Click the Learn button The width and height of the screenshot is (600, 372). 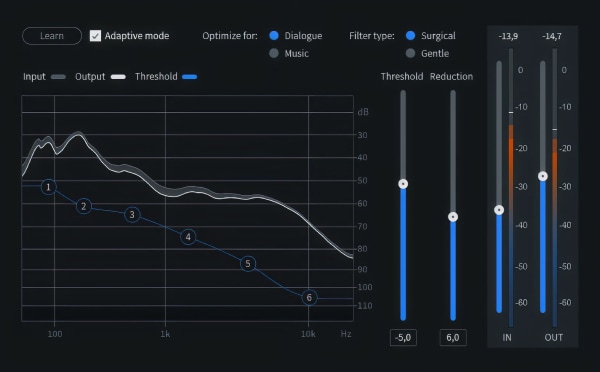click(x=52, y=36)
